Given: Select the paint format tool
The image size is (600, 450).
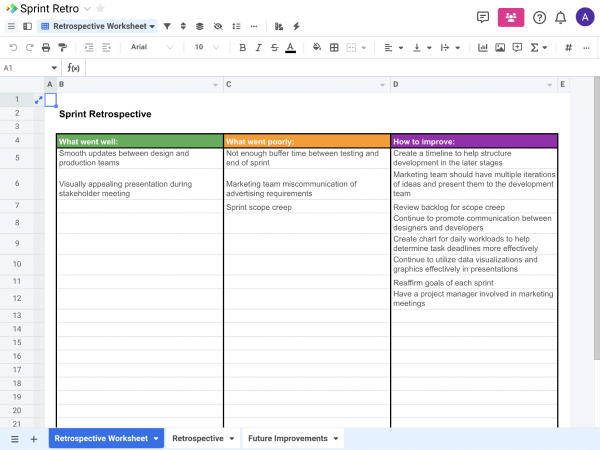Looking at the screenshot, I should [x=62, y=47].
